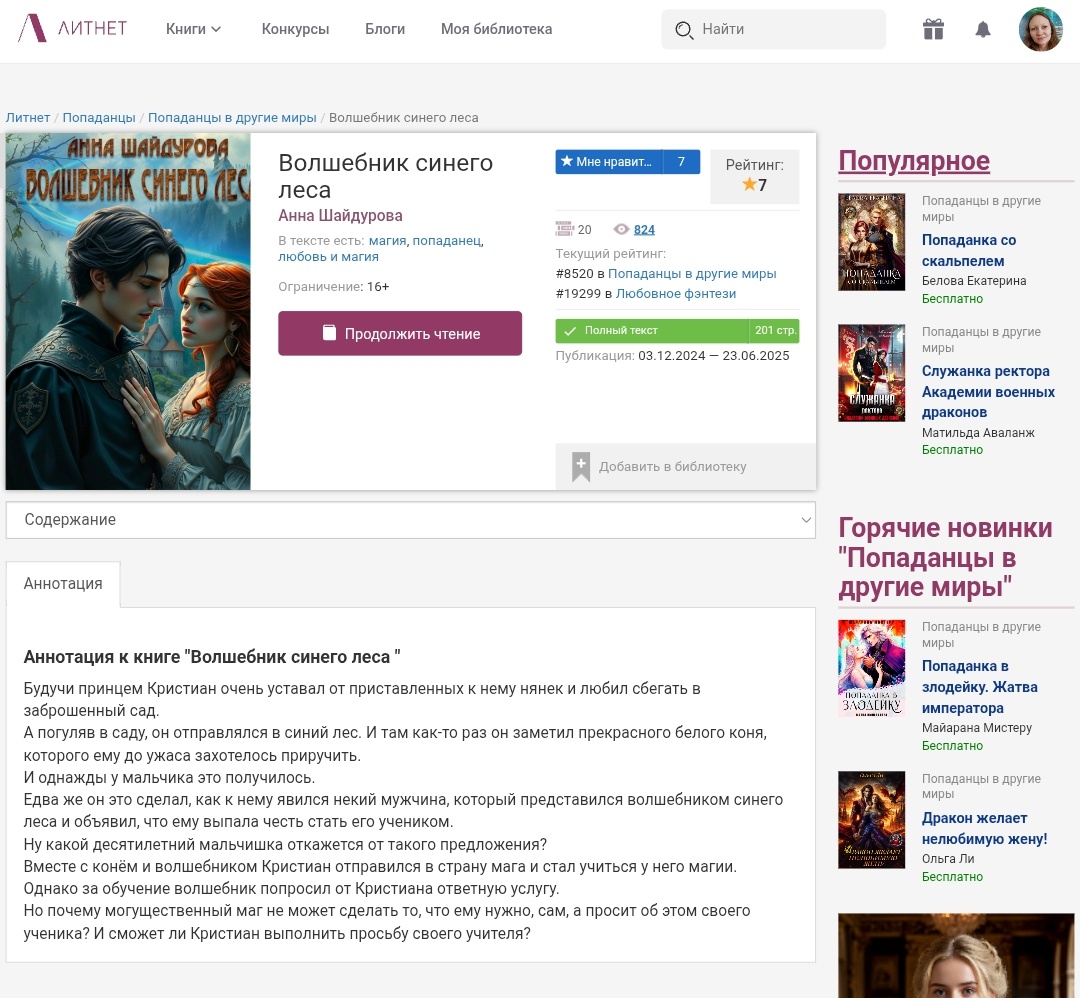Open ranking category Попаданцы в другие миры

tap(692, 273)
